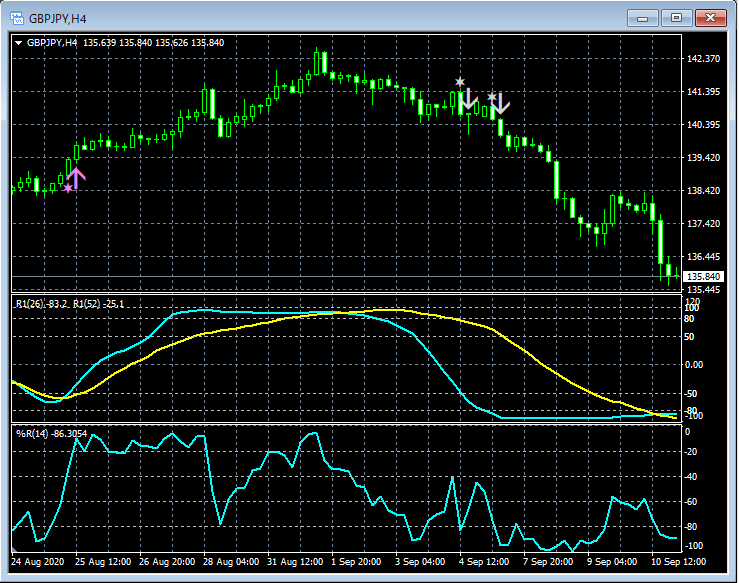Click the 140.395 price scale value
This screenshot has width=739, height=583.
tap(703, 124)
